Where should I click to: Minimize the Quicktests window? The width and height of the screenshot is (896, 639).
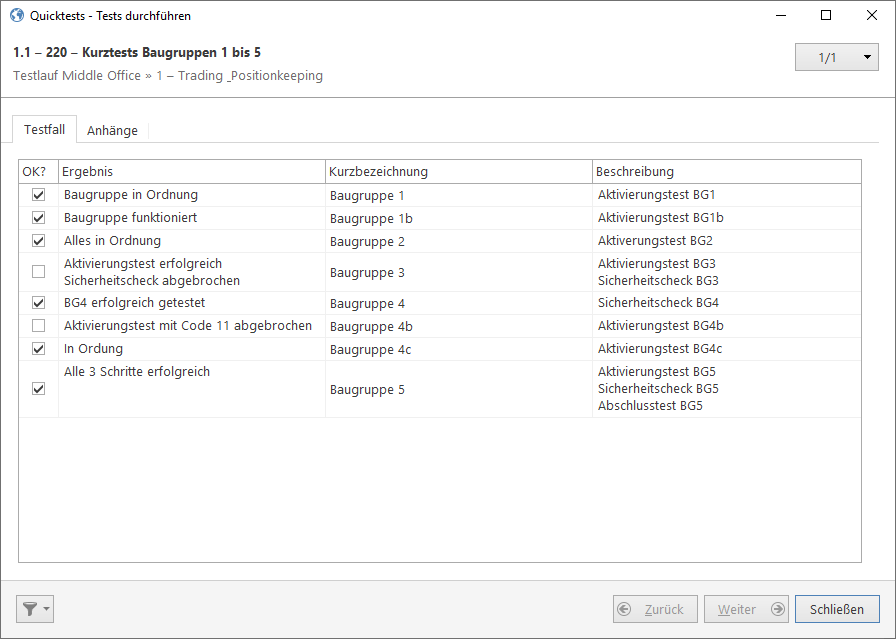[x=781, y=15]
